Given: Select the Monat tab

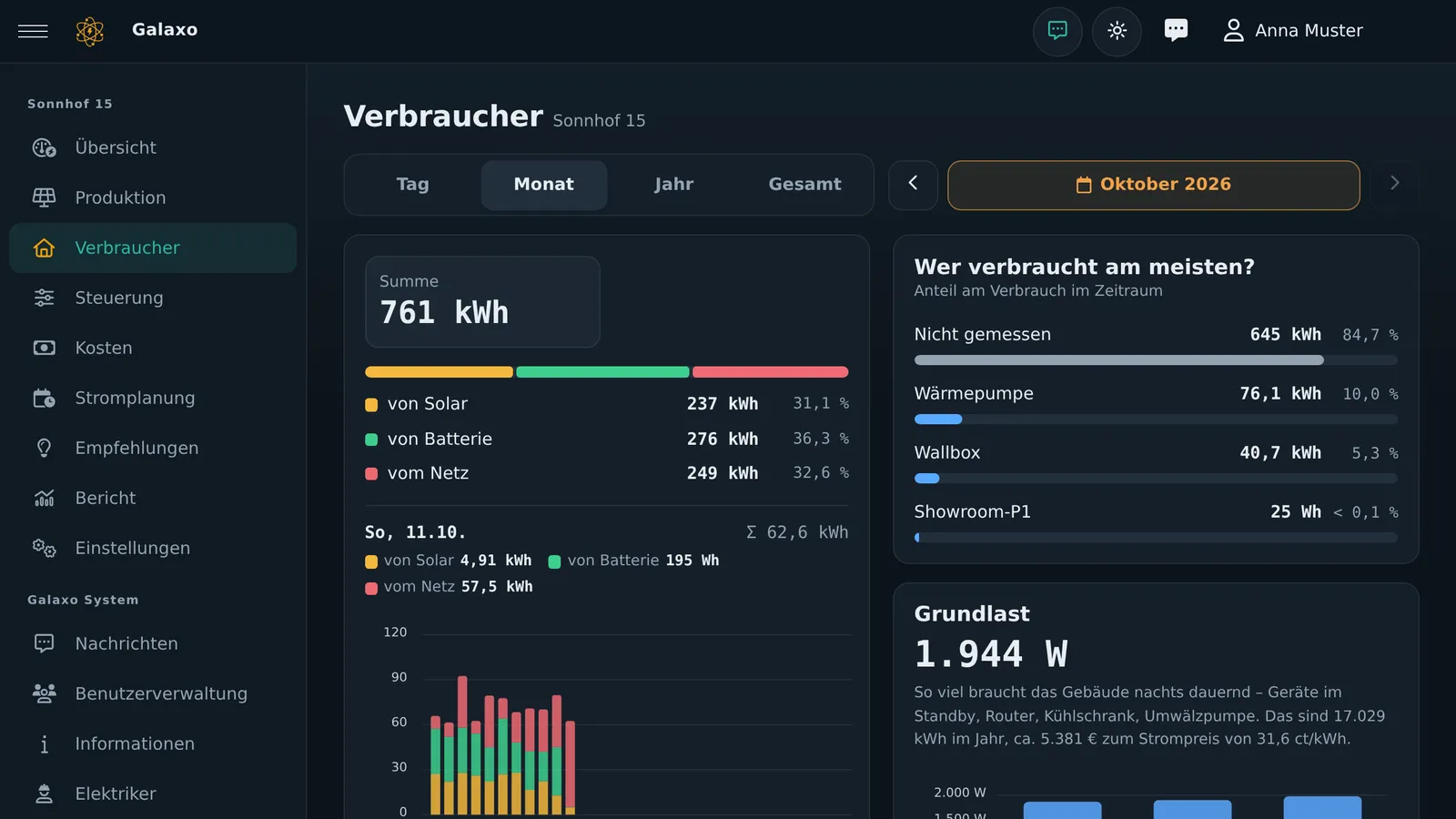Looking at the screenshot, I should point(544,185).
